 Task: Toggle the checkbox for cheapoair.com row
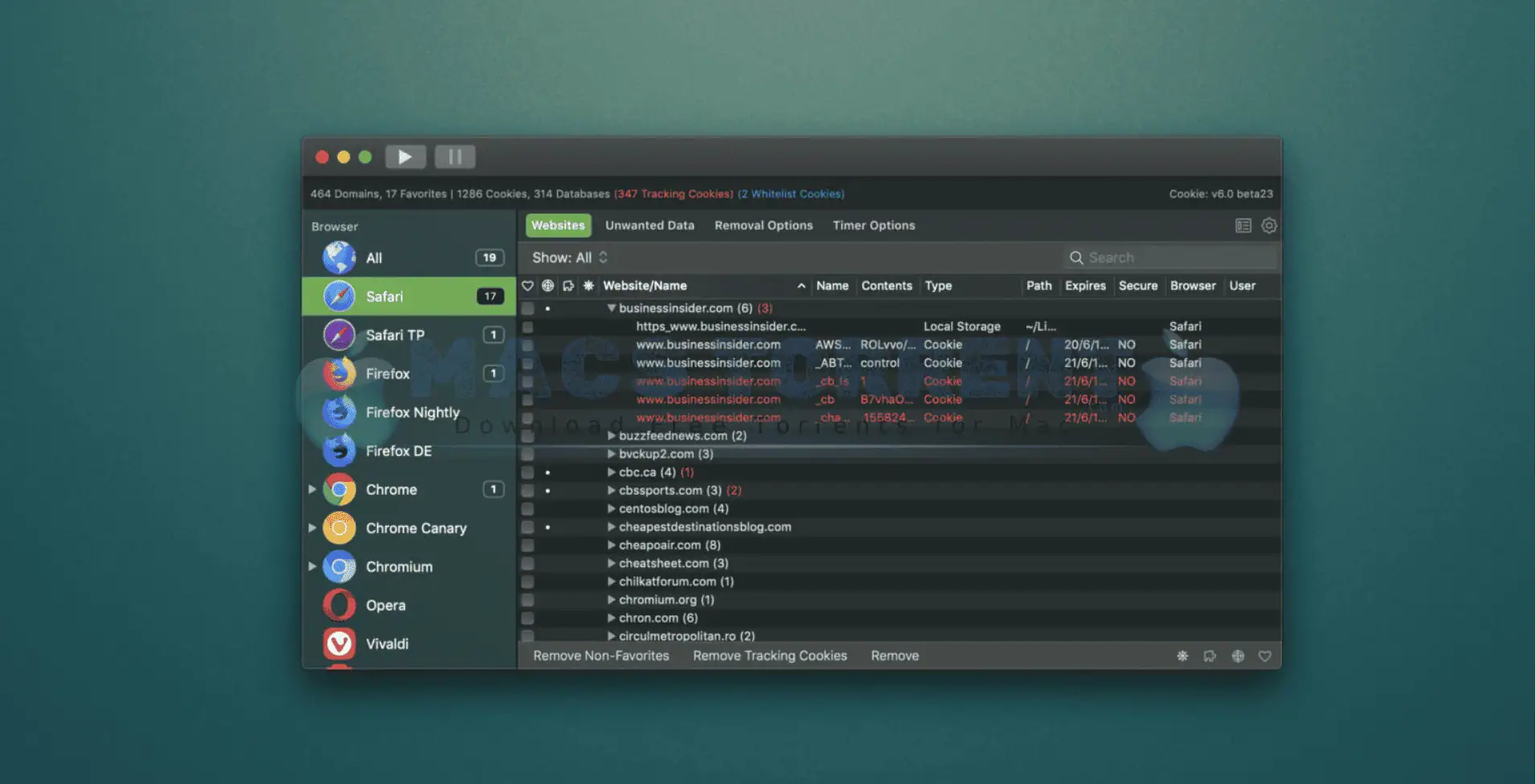[x=527, y=545]
